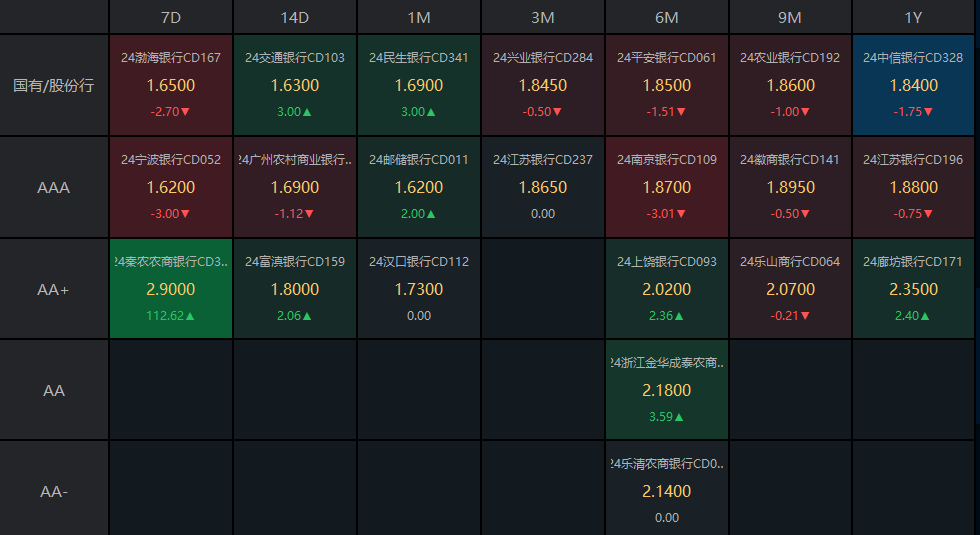Select the 24上饶银行CD093 quote cell
The image size is (980, 535).
(666, 289)
